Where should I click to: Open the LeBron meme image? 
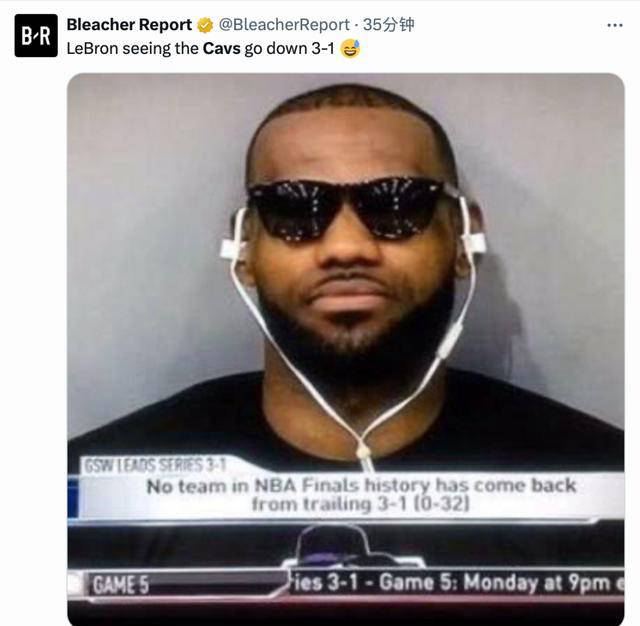pos(346,349)
